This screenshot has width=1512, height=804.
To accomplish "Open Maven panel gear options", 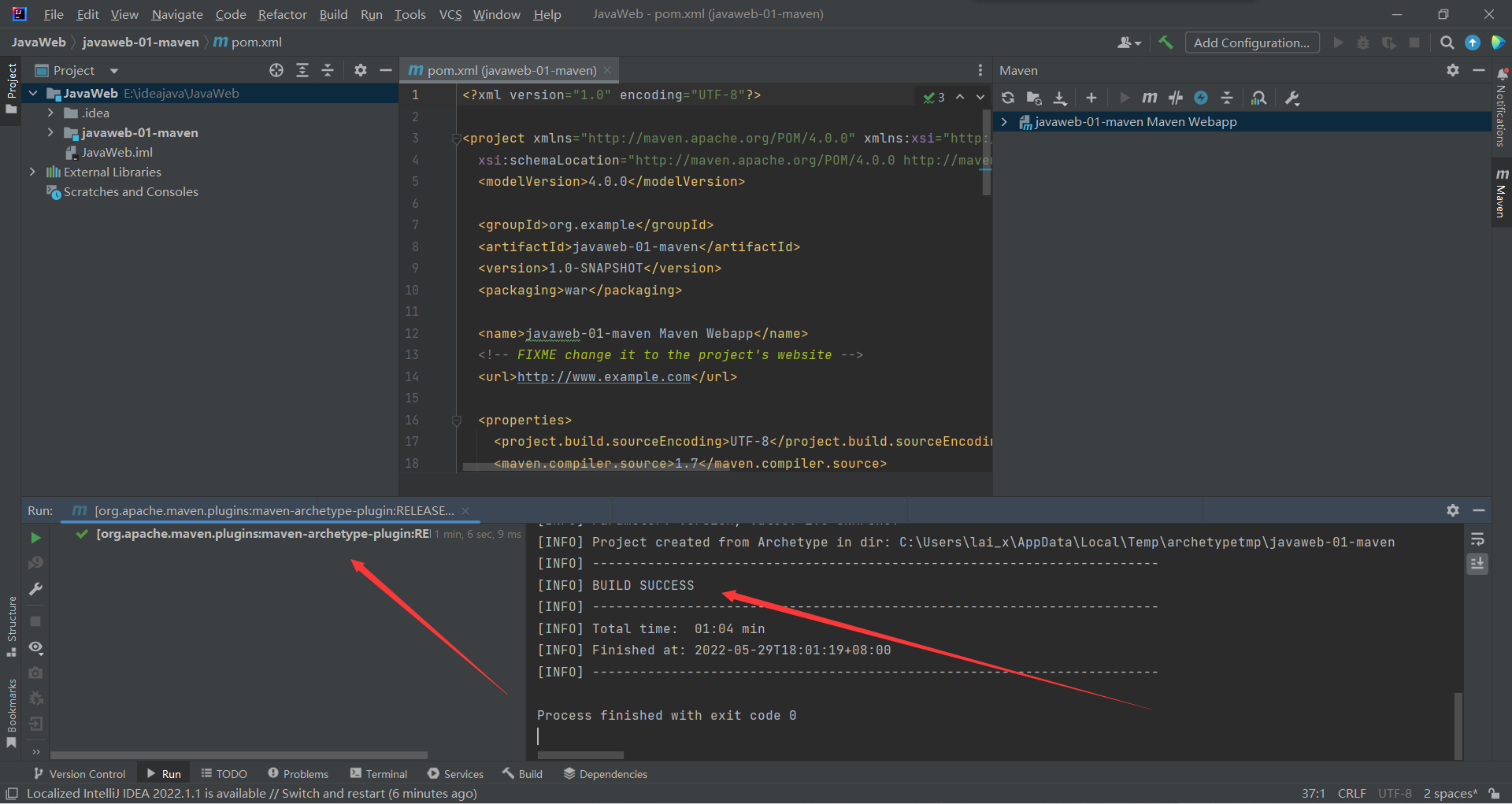I will pos(1453,70).
